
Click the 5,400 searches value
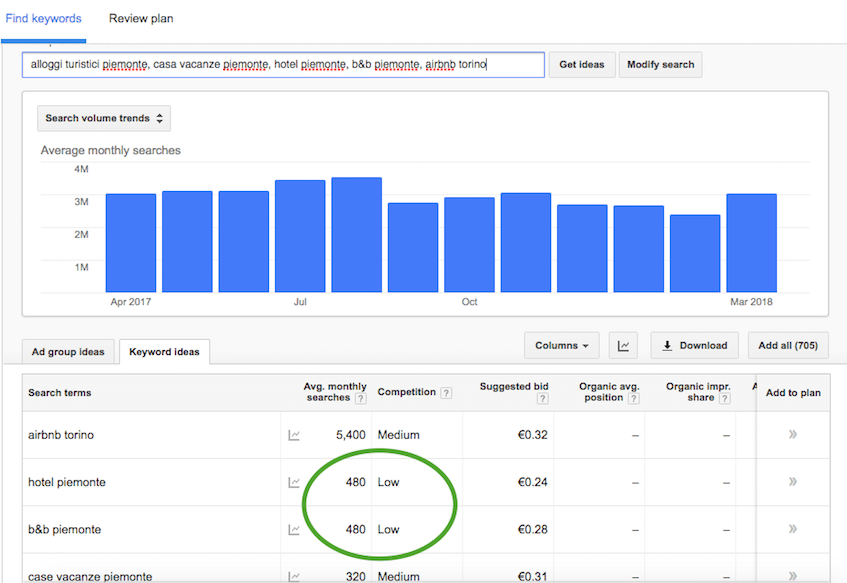[x=351, y=435]
